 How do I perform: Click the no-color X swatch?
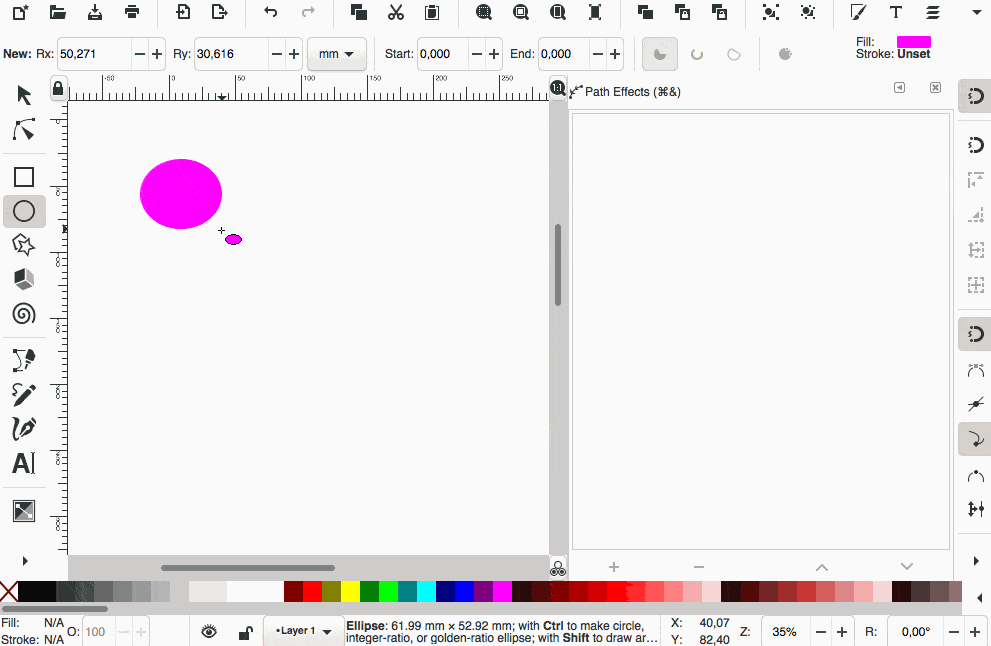point(9,592)
